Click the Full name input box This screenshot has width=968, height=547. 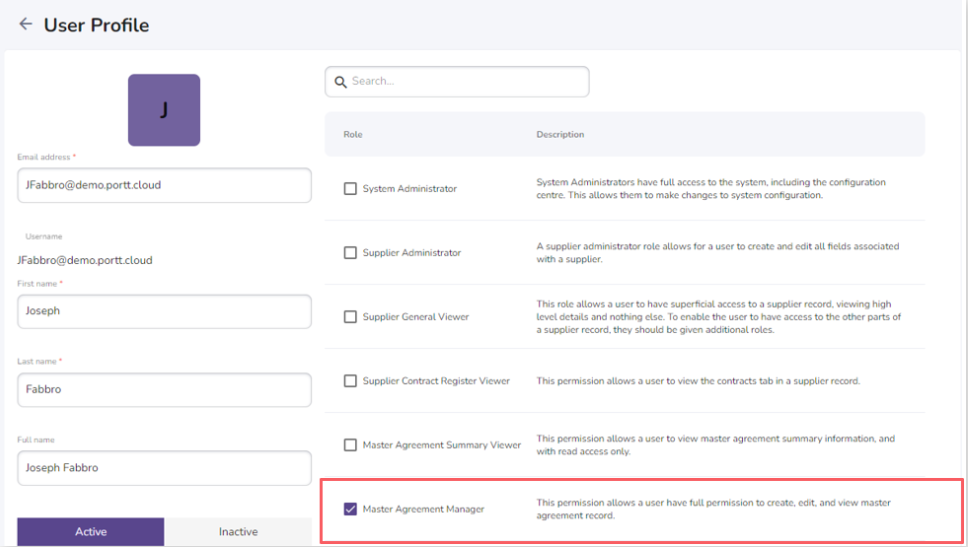(x=164, y=467)
